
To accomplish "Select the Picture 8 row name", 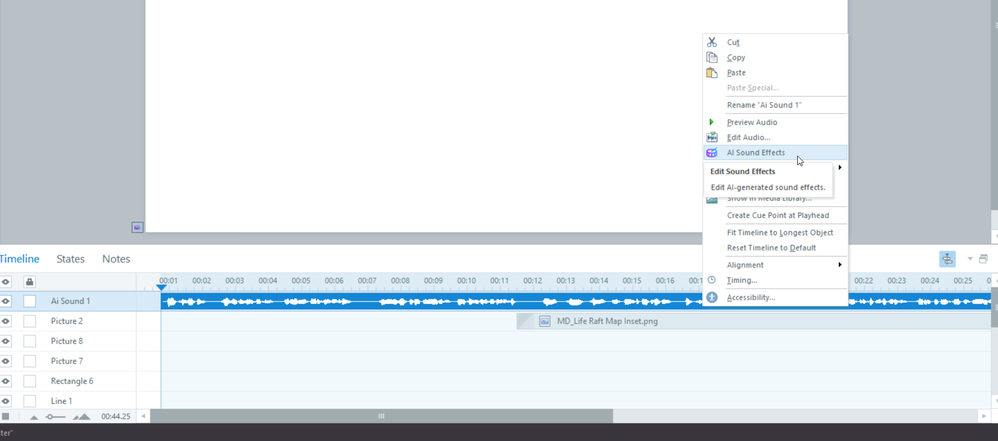I will coord(67,341).
